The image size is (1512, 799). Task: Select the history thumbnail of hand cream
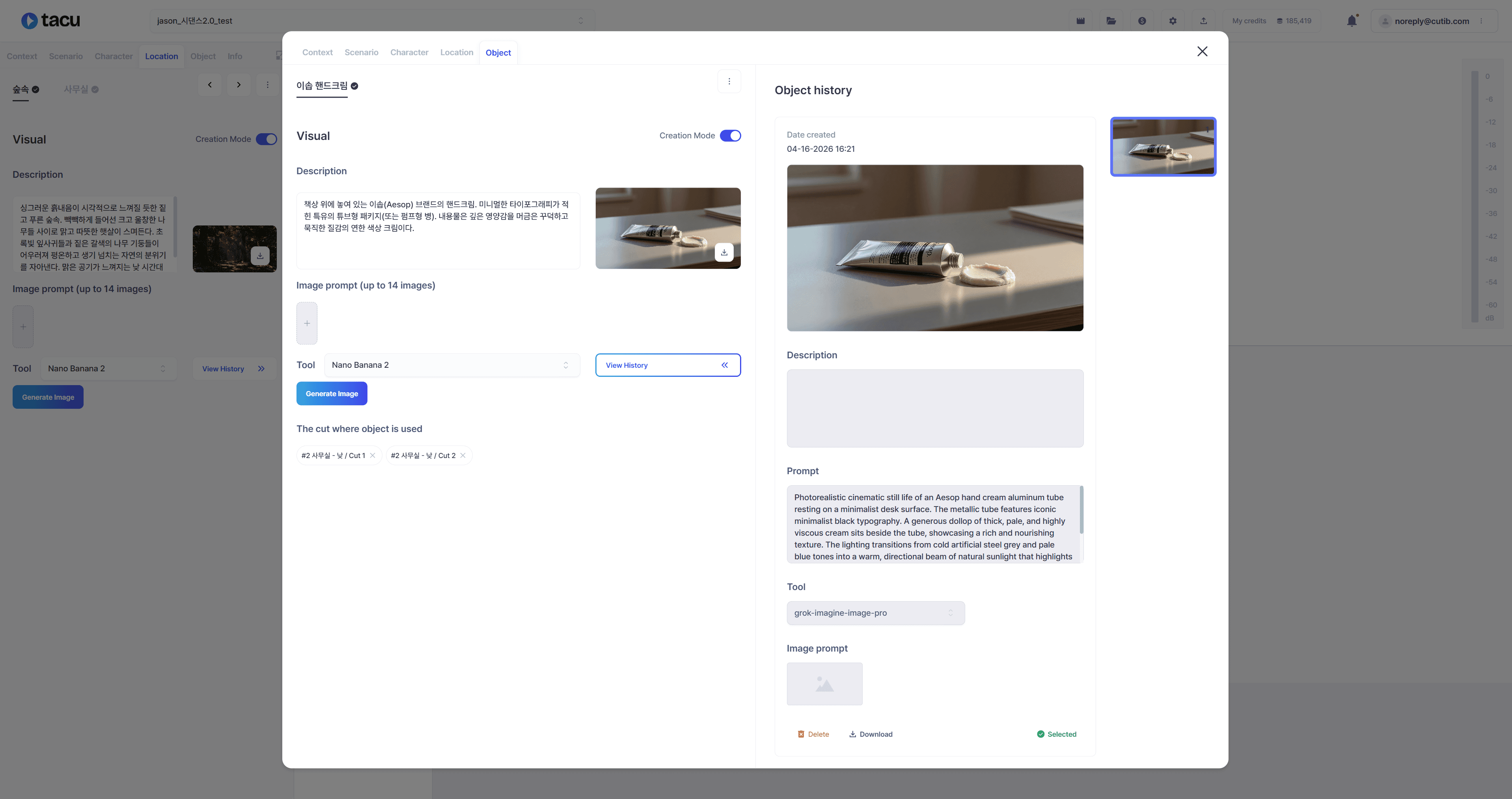1163,147
